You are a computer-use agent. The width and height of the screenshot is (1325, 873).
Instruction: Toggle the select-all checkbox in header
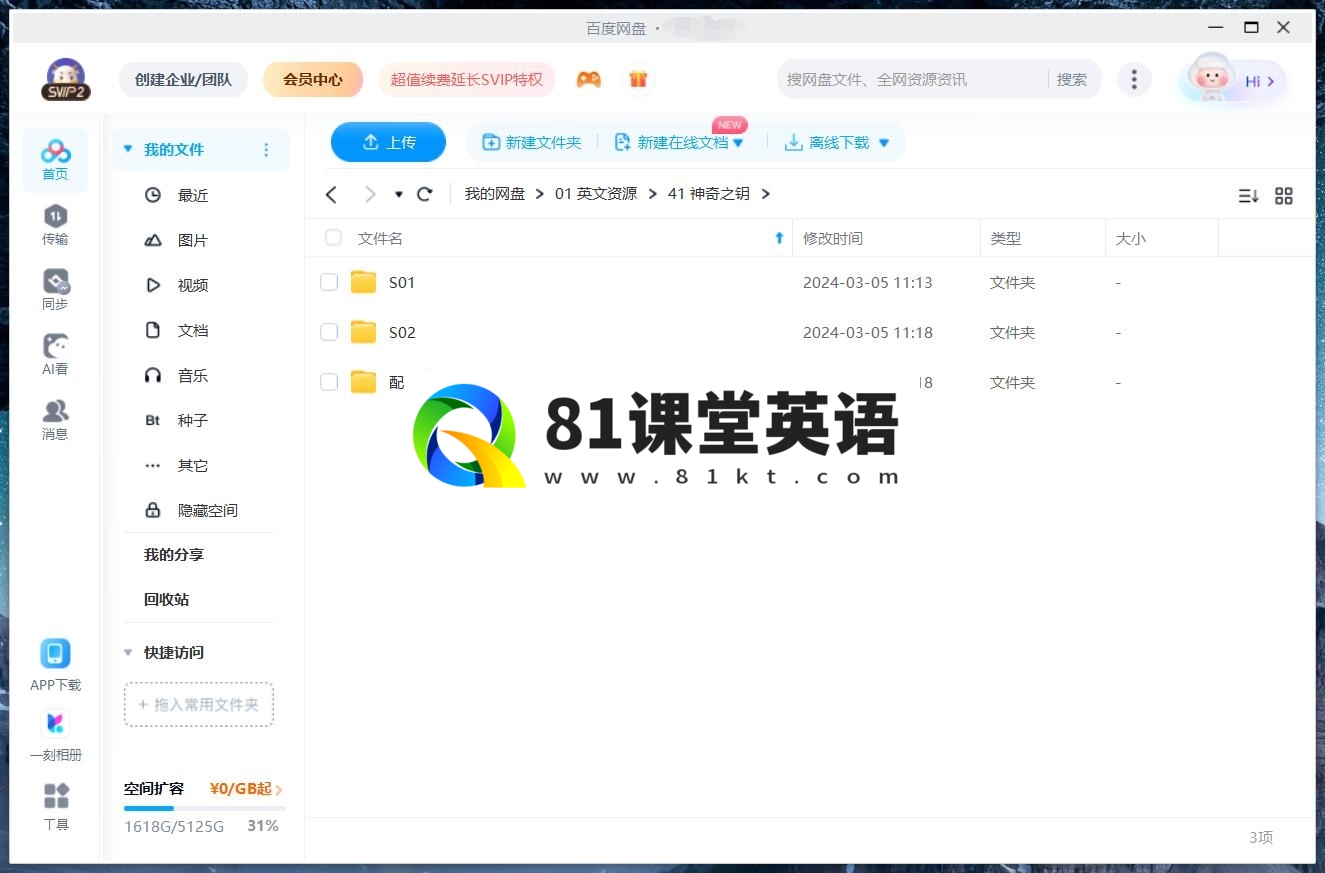coord(333,238)
